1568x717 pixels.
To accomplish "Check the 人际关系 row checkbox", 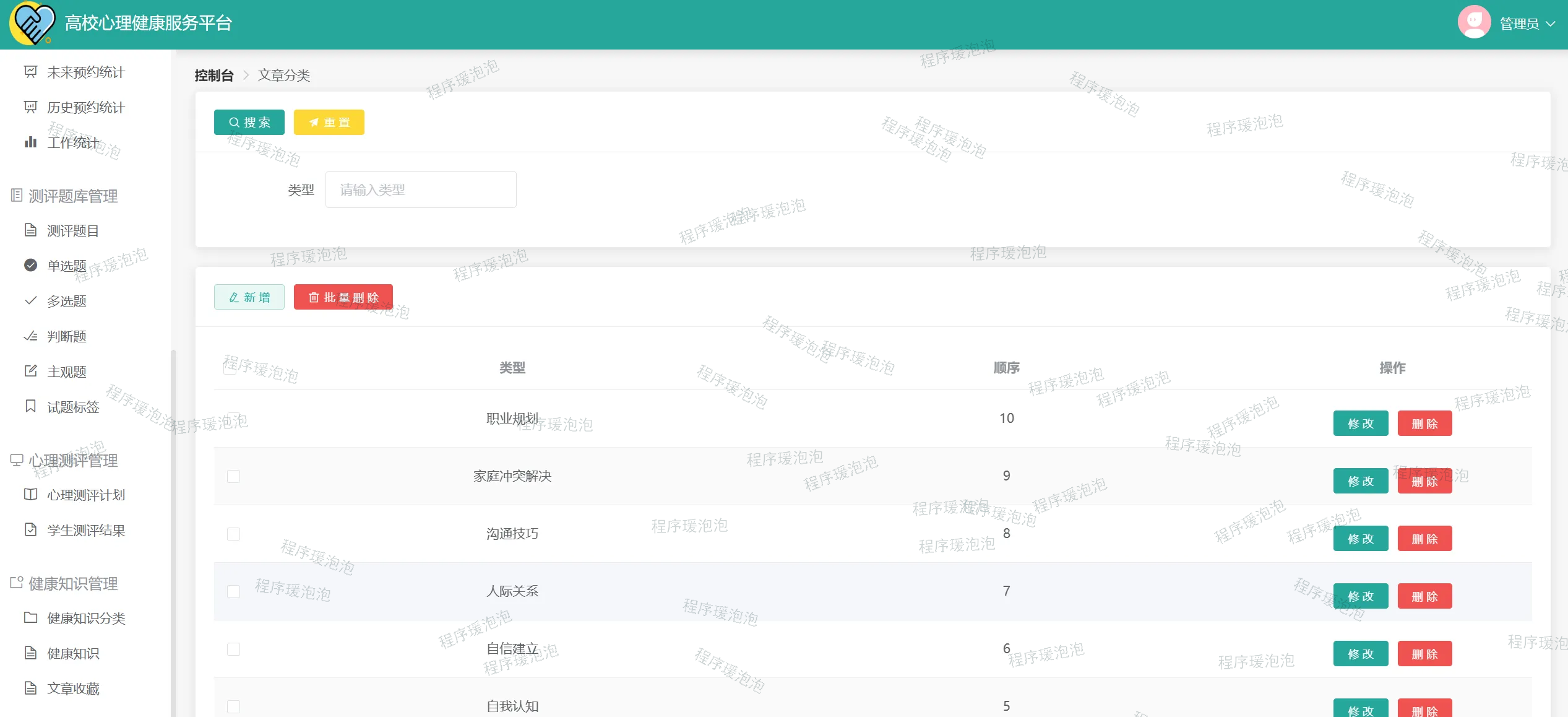I will [x=233, y=591].
